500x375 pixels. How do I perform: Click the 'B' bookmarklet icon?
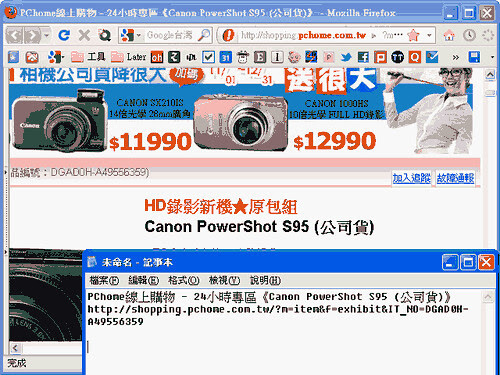point(260,57)
